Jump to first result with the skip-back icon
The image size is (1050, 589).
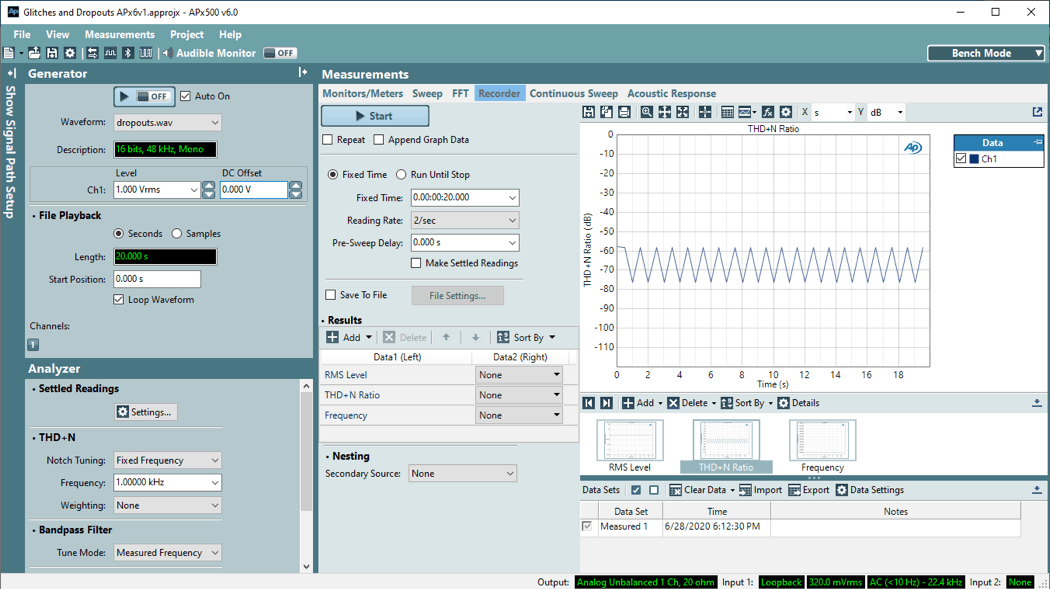pos(589,403)
